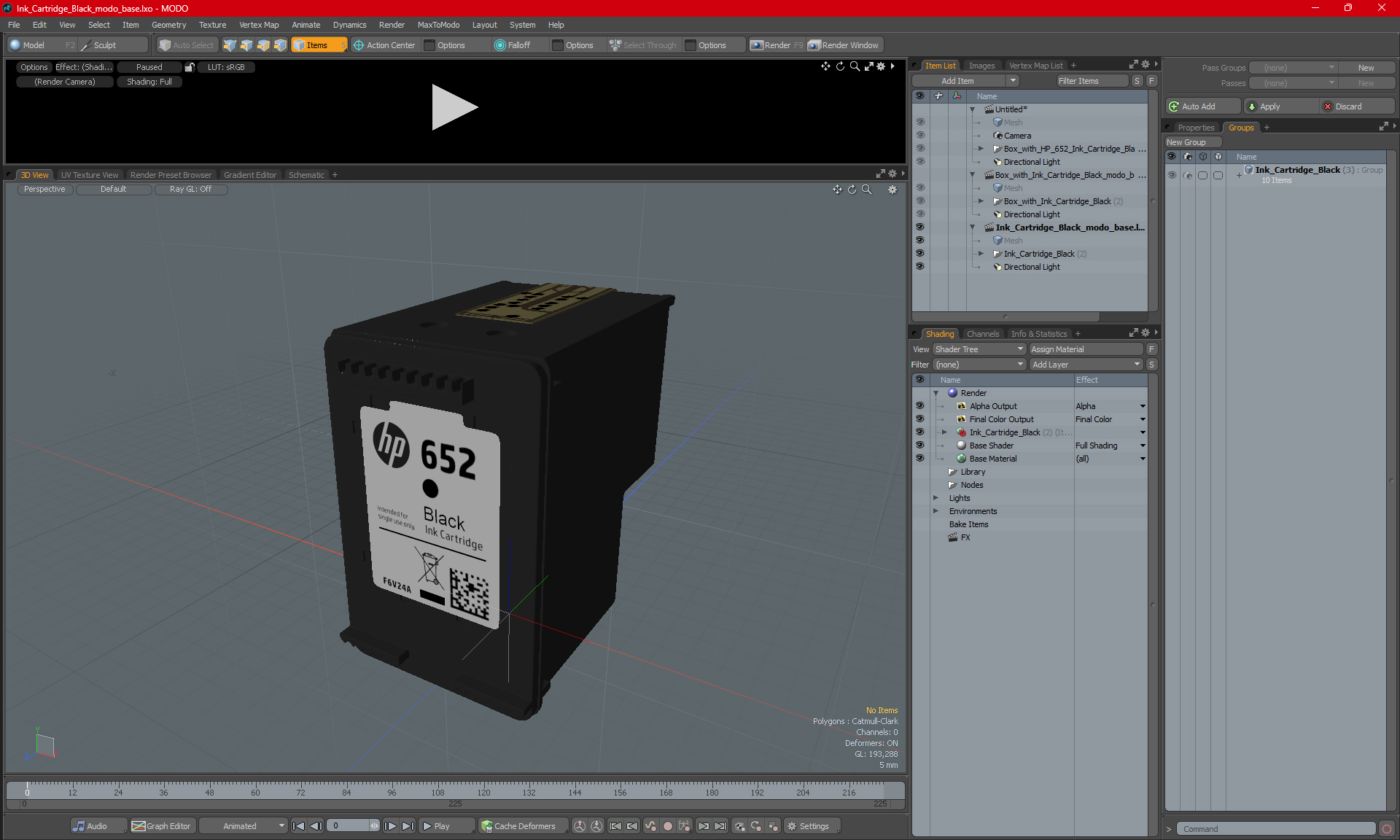Select the Action Center tool icon
This screenshot has height=840, width=1400.
(359, 45)
